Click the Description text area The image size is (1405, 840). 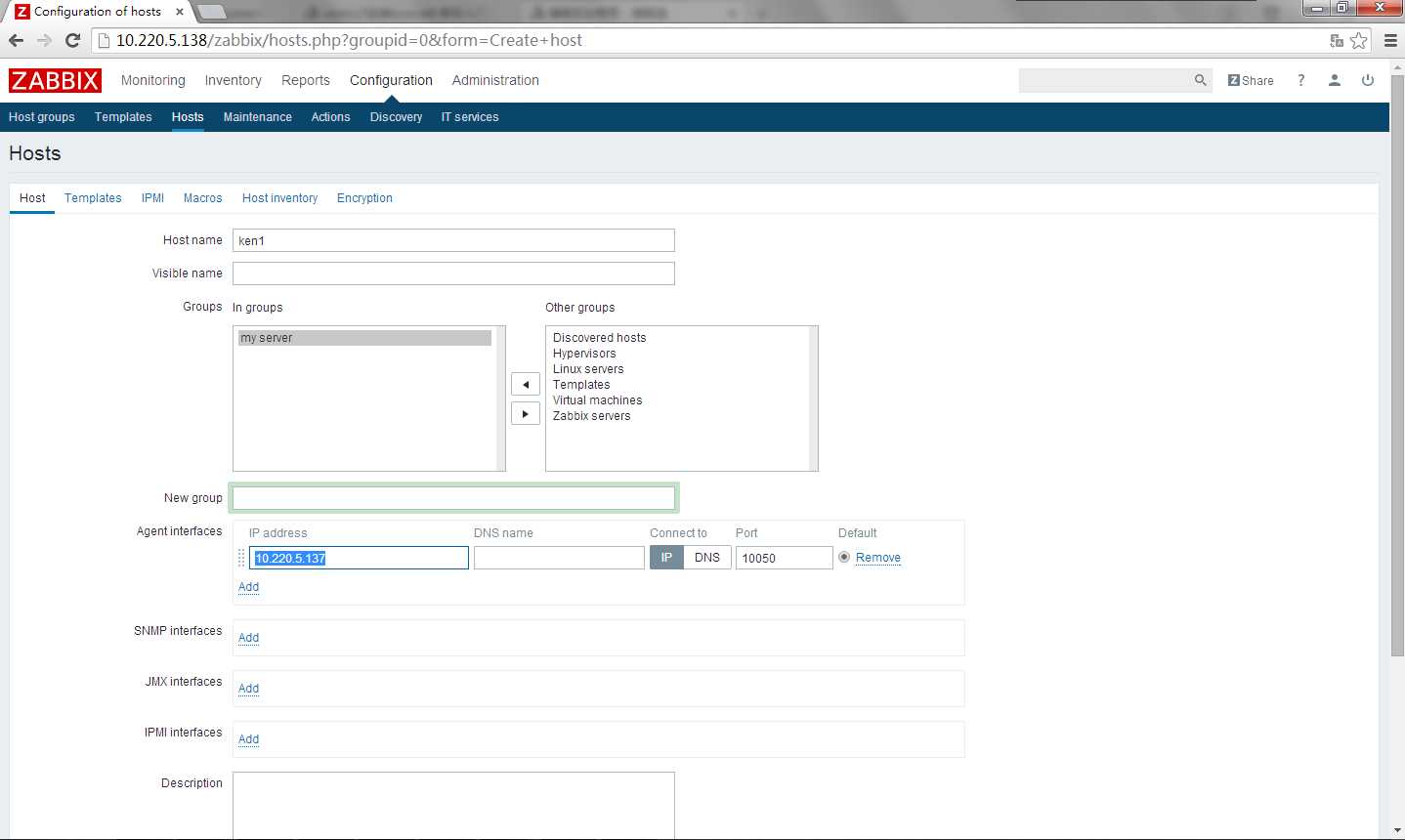(x=453, y=805)
